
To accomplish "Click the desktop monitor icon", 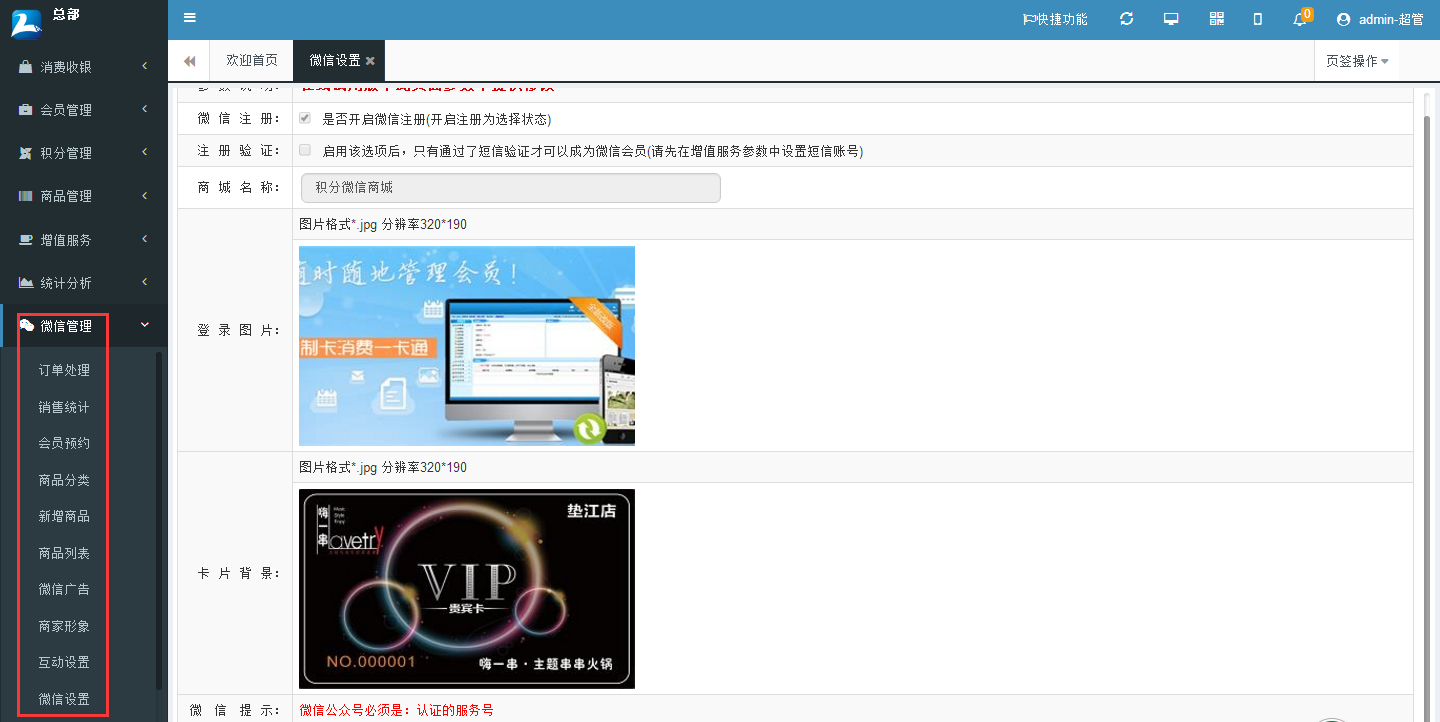I will (x=1171, y=19).
